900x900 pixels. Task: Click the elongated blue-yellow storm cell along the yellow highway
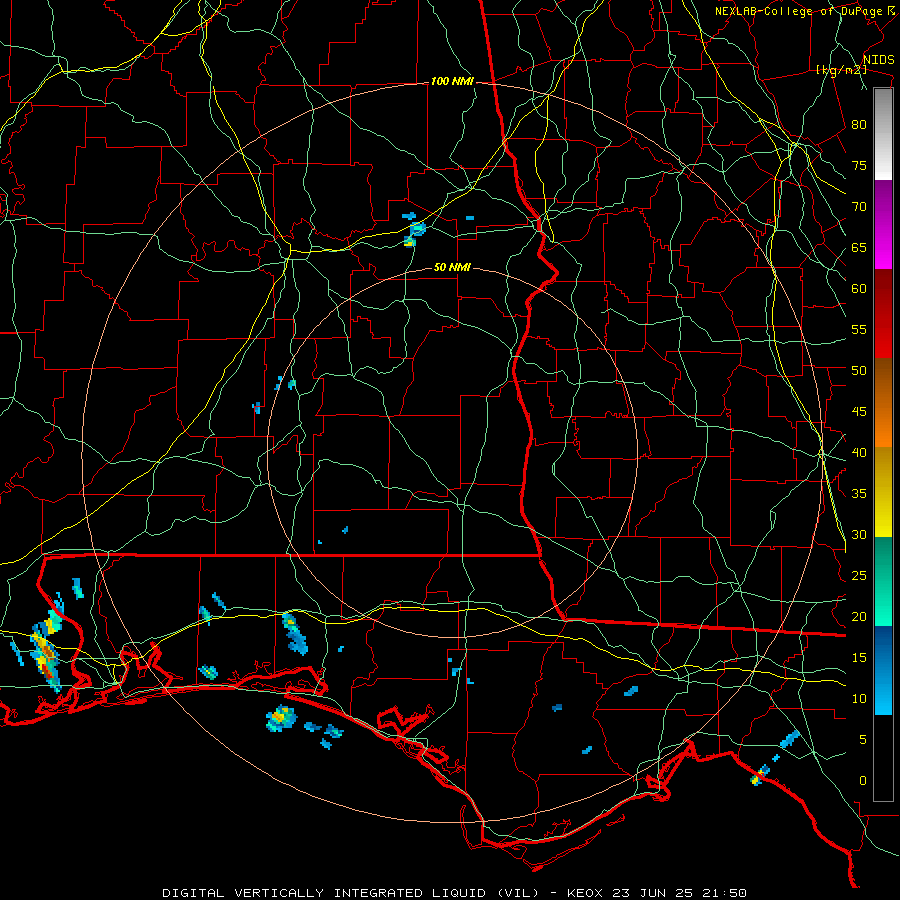click(294, 633)
